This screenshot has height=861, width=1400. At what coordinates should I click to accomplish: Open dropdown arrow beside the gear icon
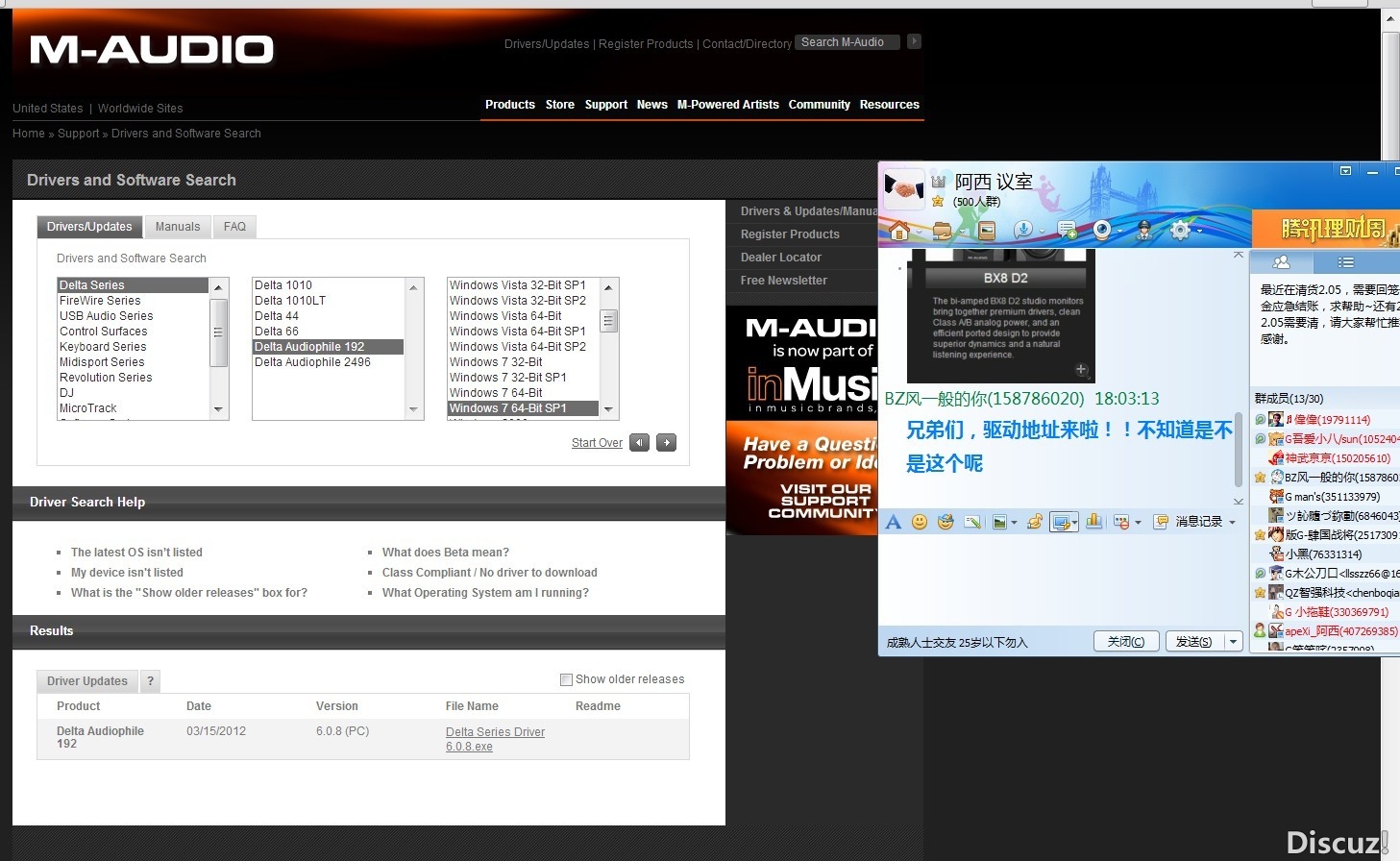pos(1200,231)
